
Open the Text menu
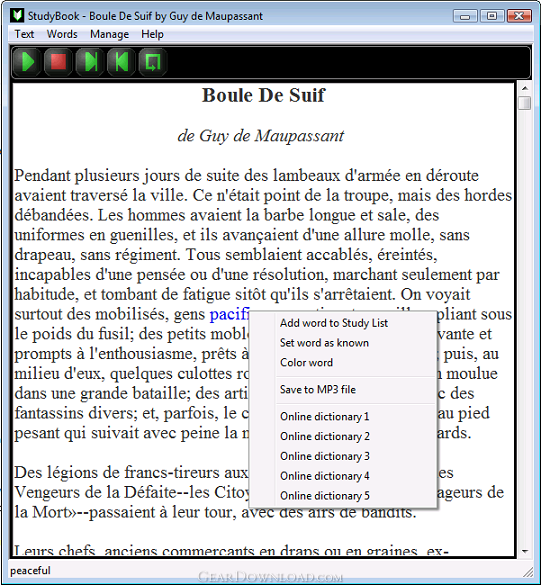click(24, 34)
